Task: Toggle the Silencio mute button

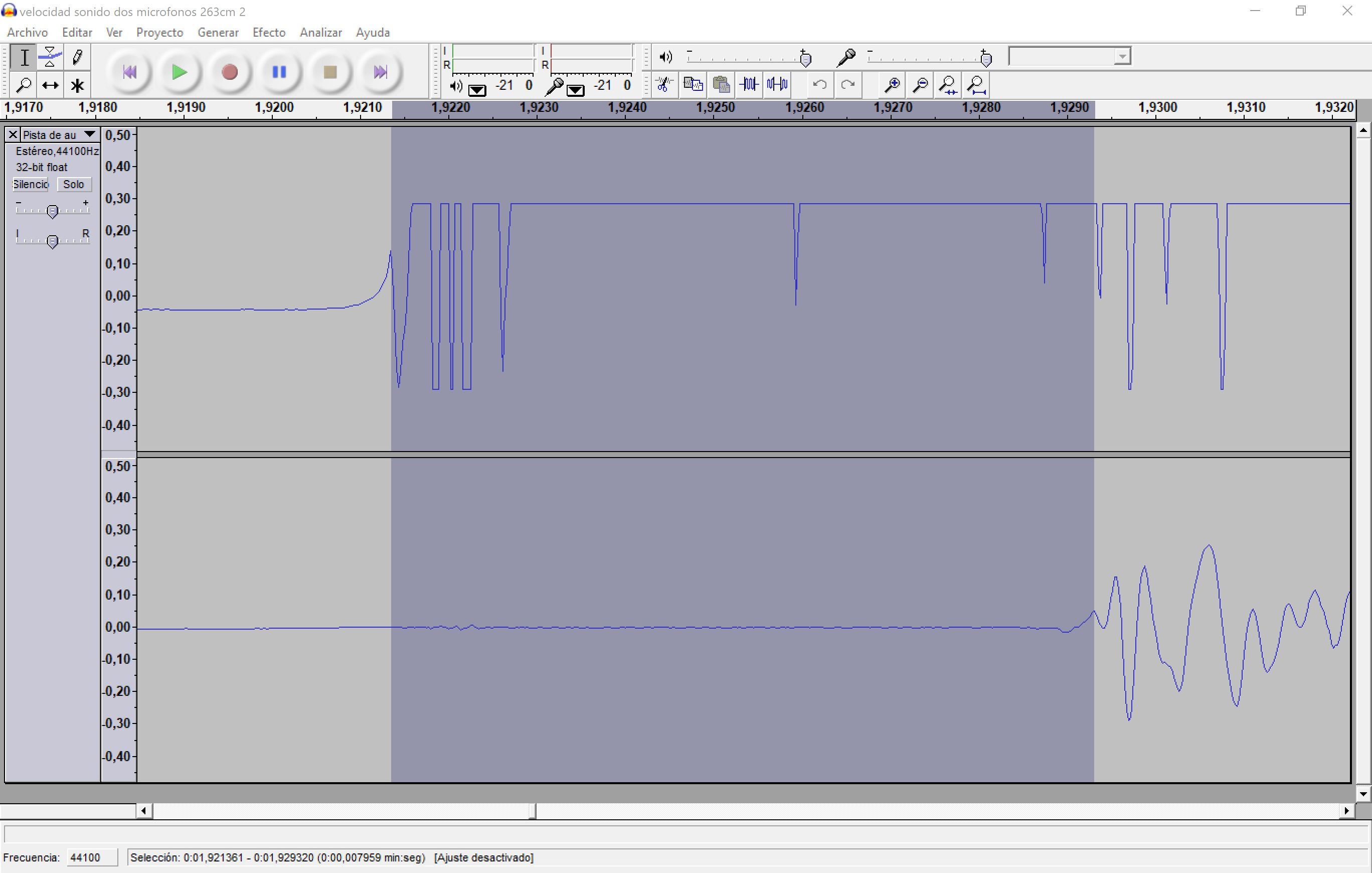Action: [x=31, y=184]
